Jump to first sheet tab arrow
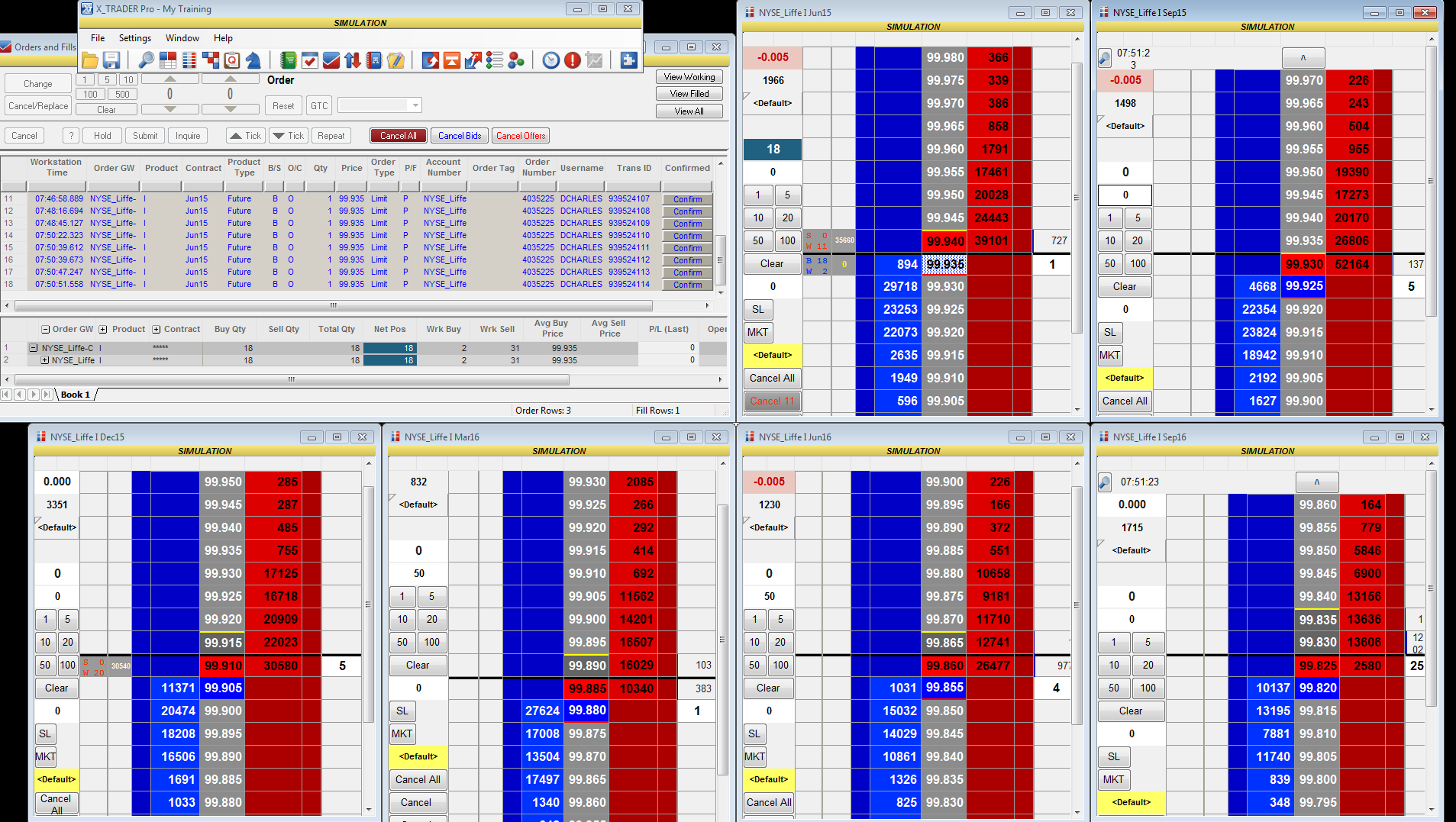 [x=6, y=395]
